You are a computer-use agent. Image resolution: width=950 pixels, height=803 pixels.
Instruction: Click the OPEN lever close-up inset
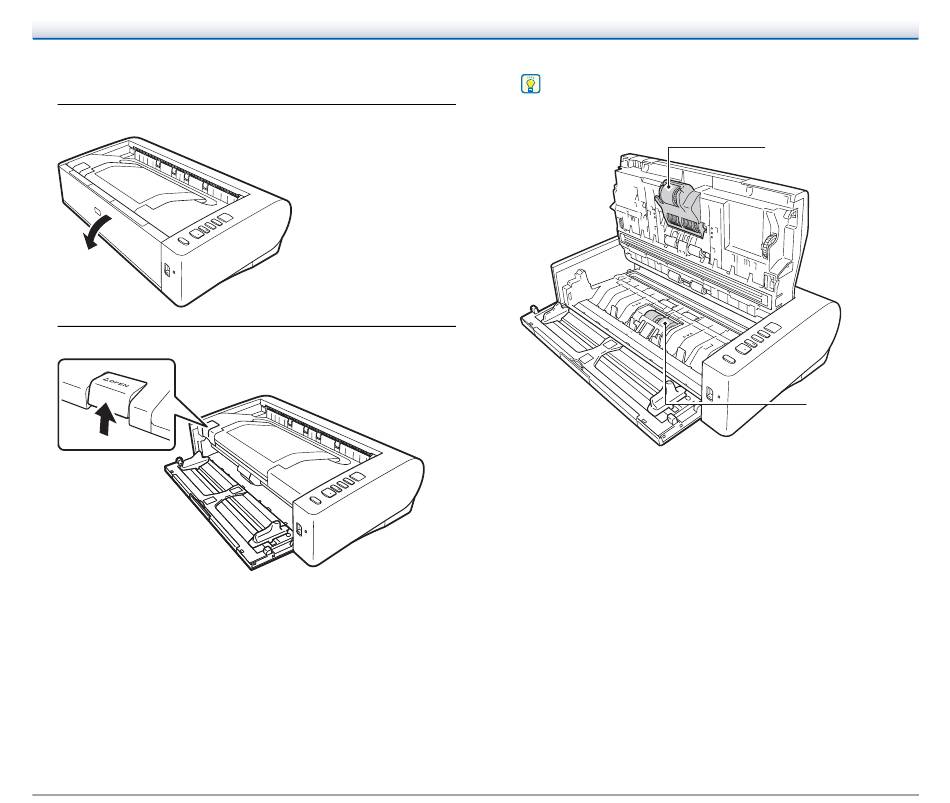pos(116,404)
